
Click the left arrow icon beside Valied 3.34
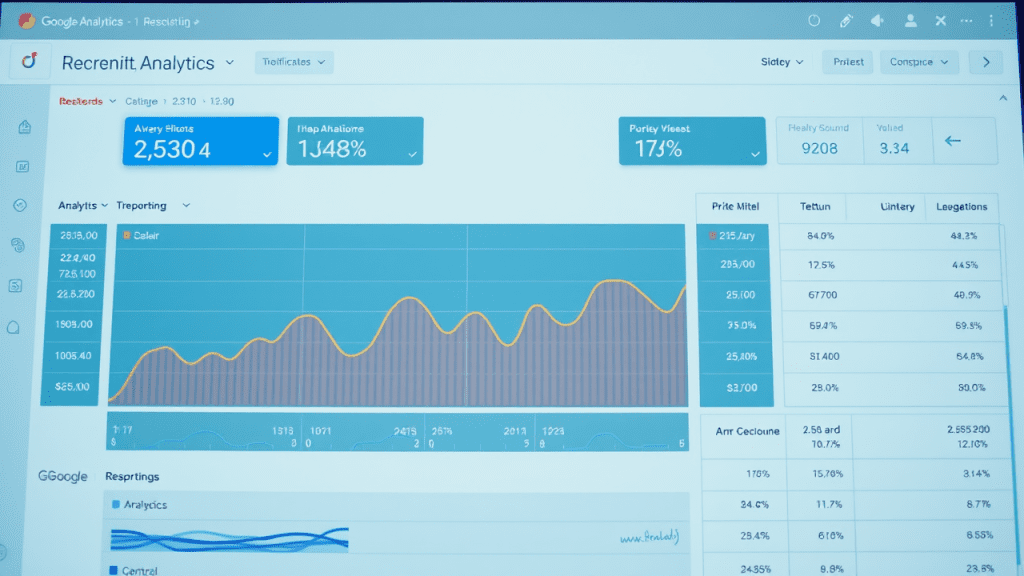click(952, 141)
